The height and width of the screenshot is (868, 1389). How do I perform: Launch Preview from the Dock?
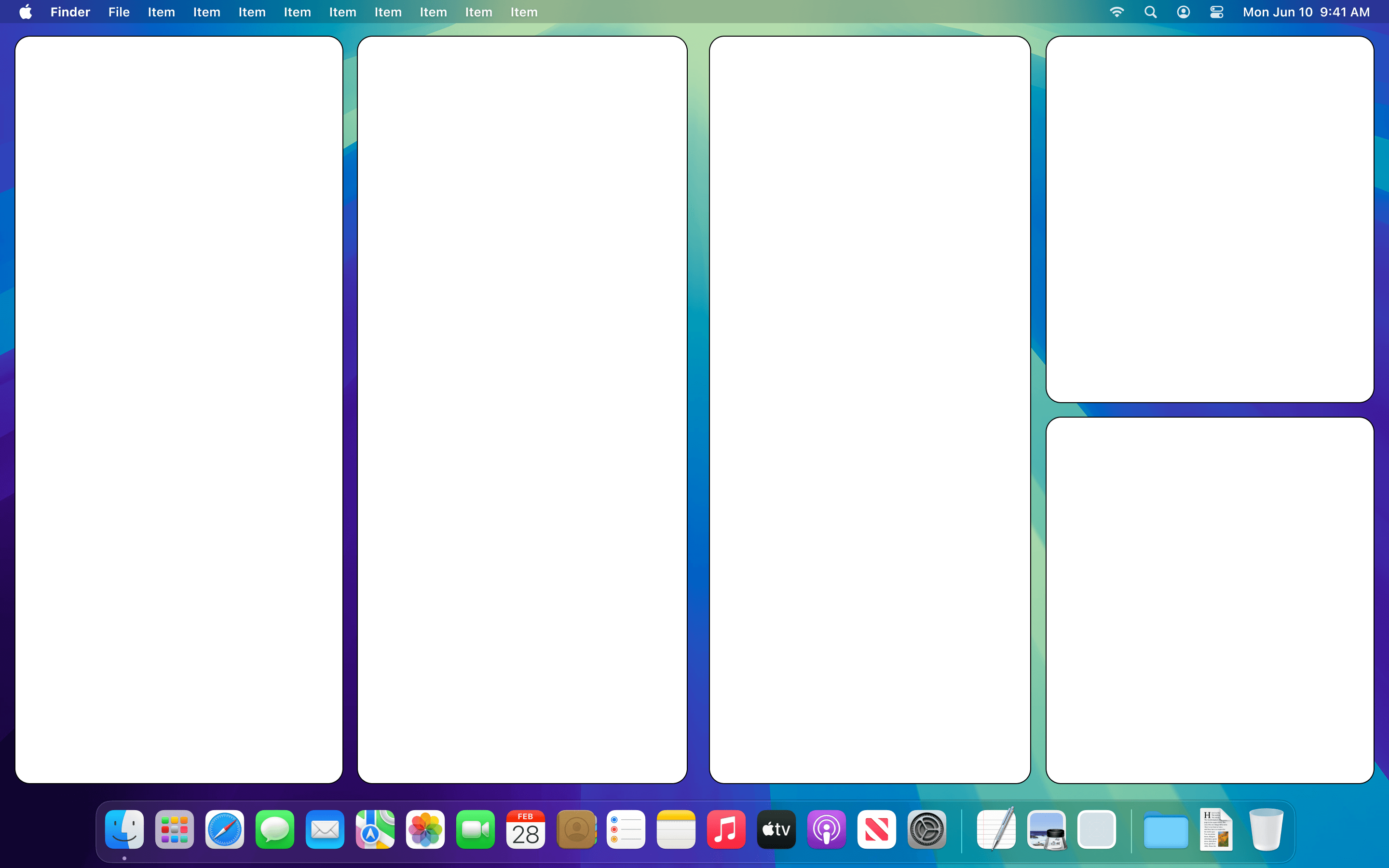pyautogui.click(x=1047, y=829)
